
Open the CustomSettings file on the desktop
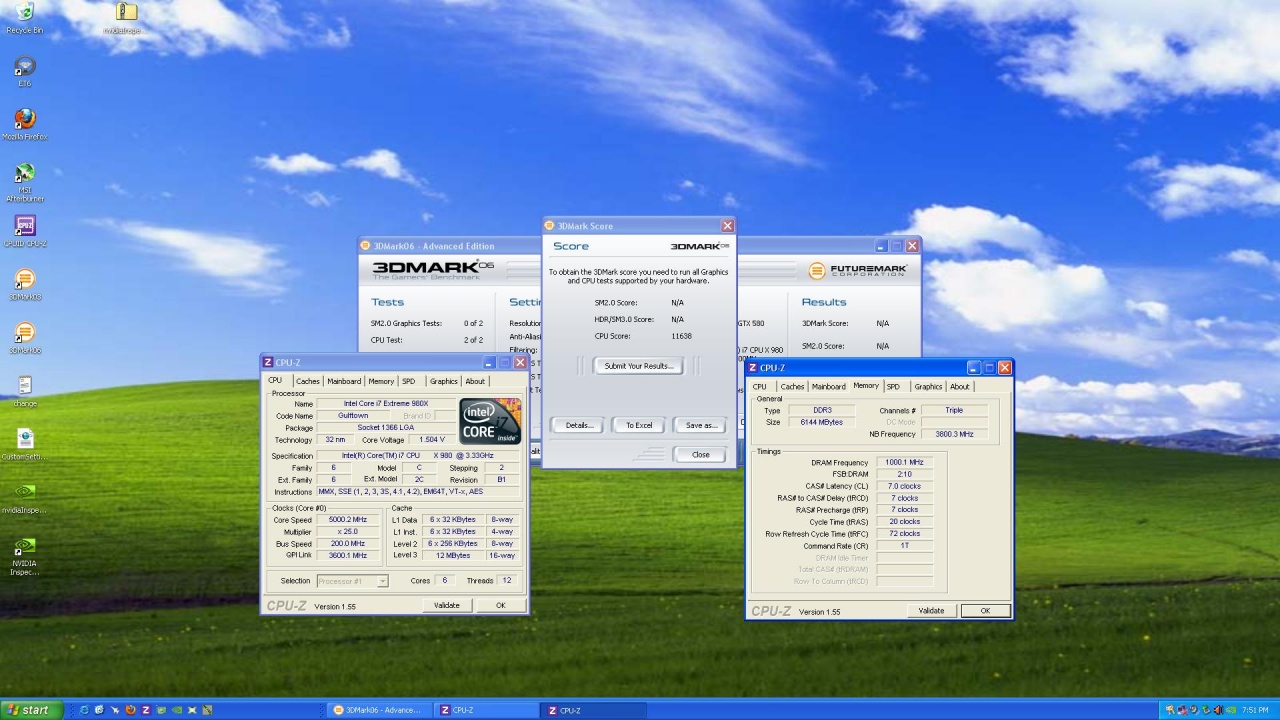point(25,440)
